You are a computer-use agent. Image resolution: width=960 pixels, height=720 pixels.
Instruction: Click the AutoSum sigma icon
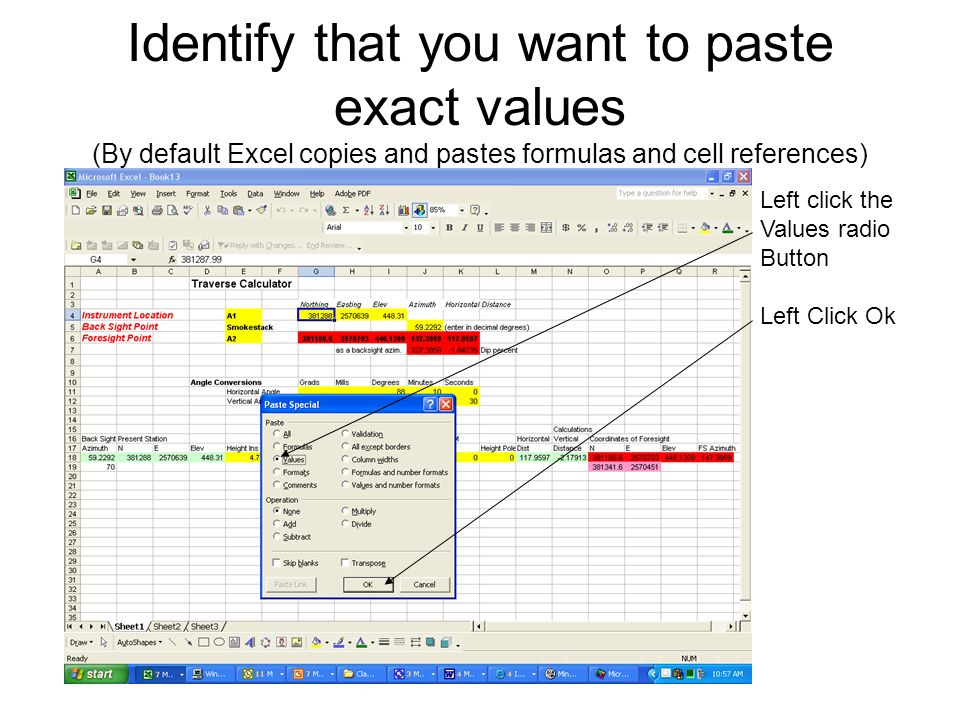click(x=346, y=211)
